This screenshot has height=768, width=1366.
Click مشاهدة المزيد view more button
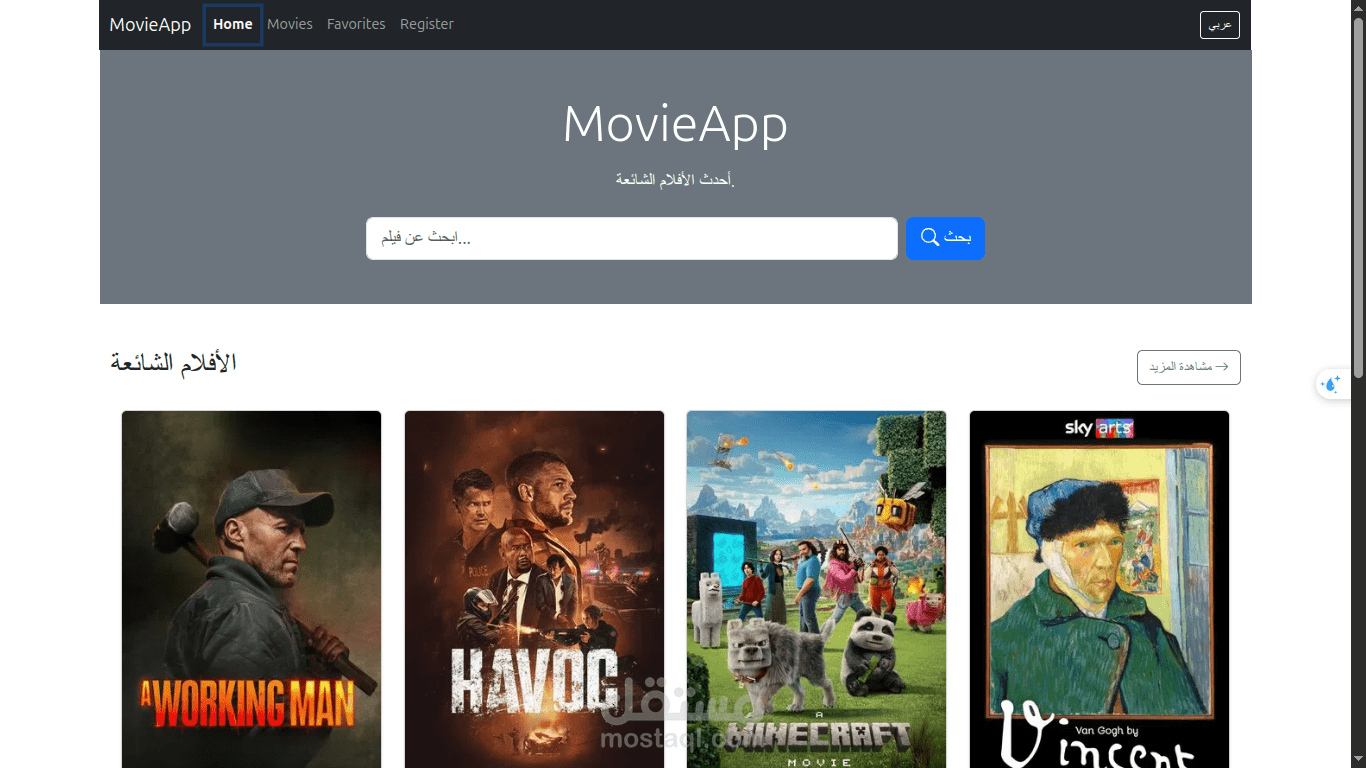[1189, 367]
